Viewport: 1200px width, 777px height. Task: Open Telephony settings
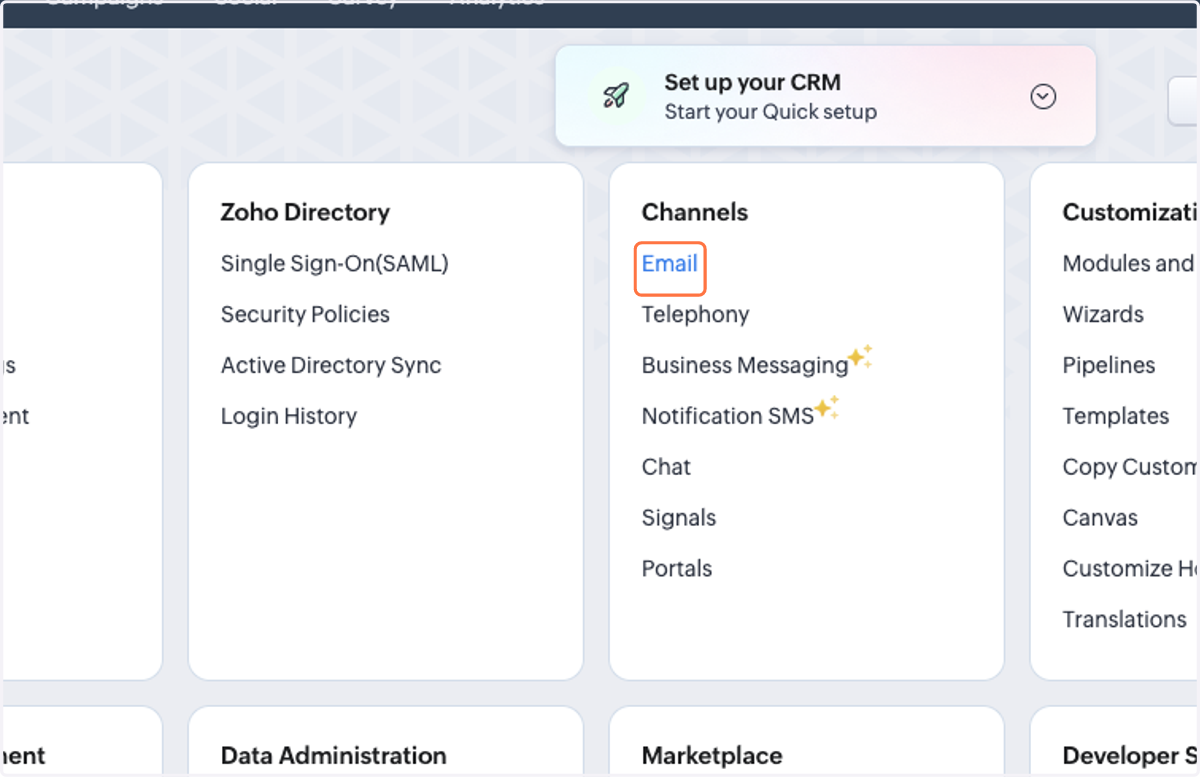695,314
